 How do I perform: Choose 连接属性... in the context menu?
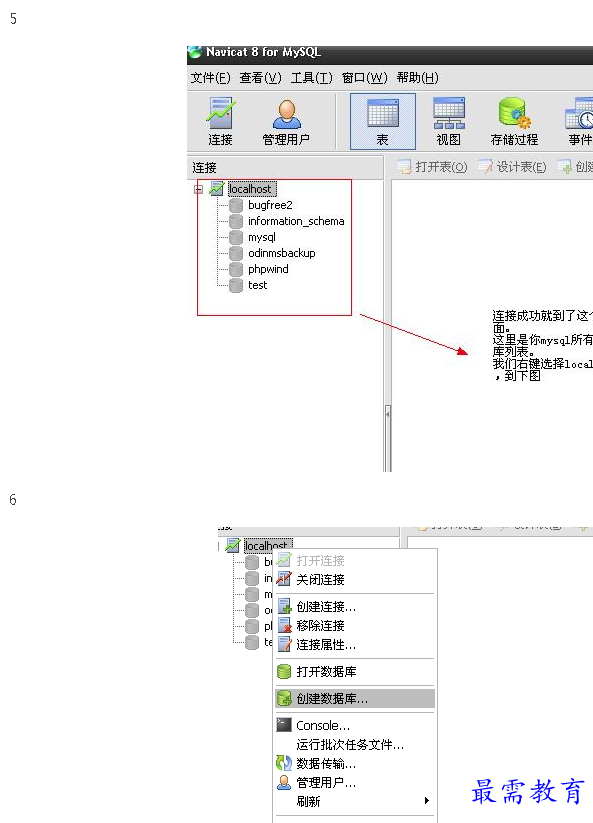pos(355,645)
